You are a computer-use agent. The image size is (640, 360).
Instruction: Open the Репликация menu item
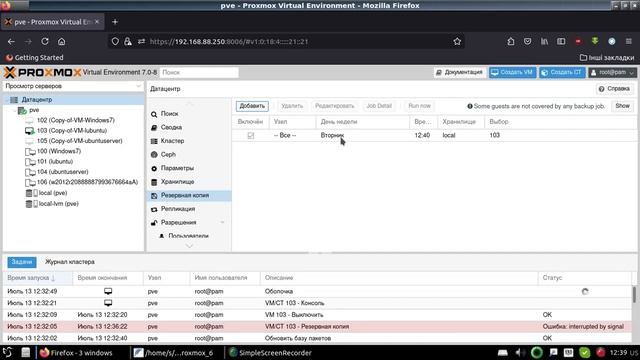(189, 209)
